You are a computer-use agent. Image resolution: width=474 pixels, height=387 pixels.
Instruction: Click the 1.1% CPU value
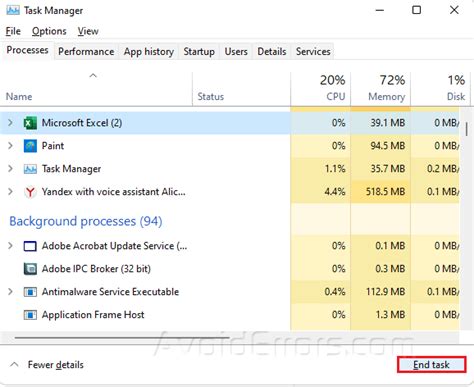pyautogui.click(x=335, y=169)
